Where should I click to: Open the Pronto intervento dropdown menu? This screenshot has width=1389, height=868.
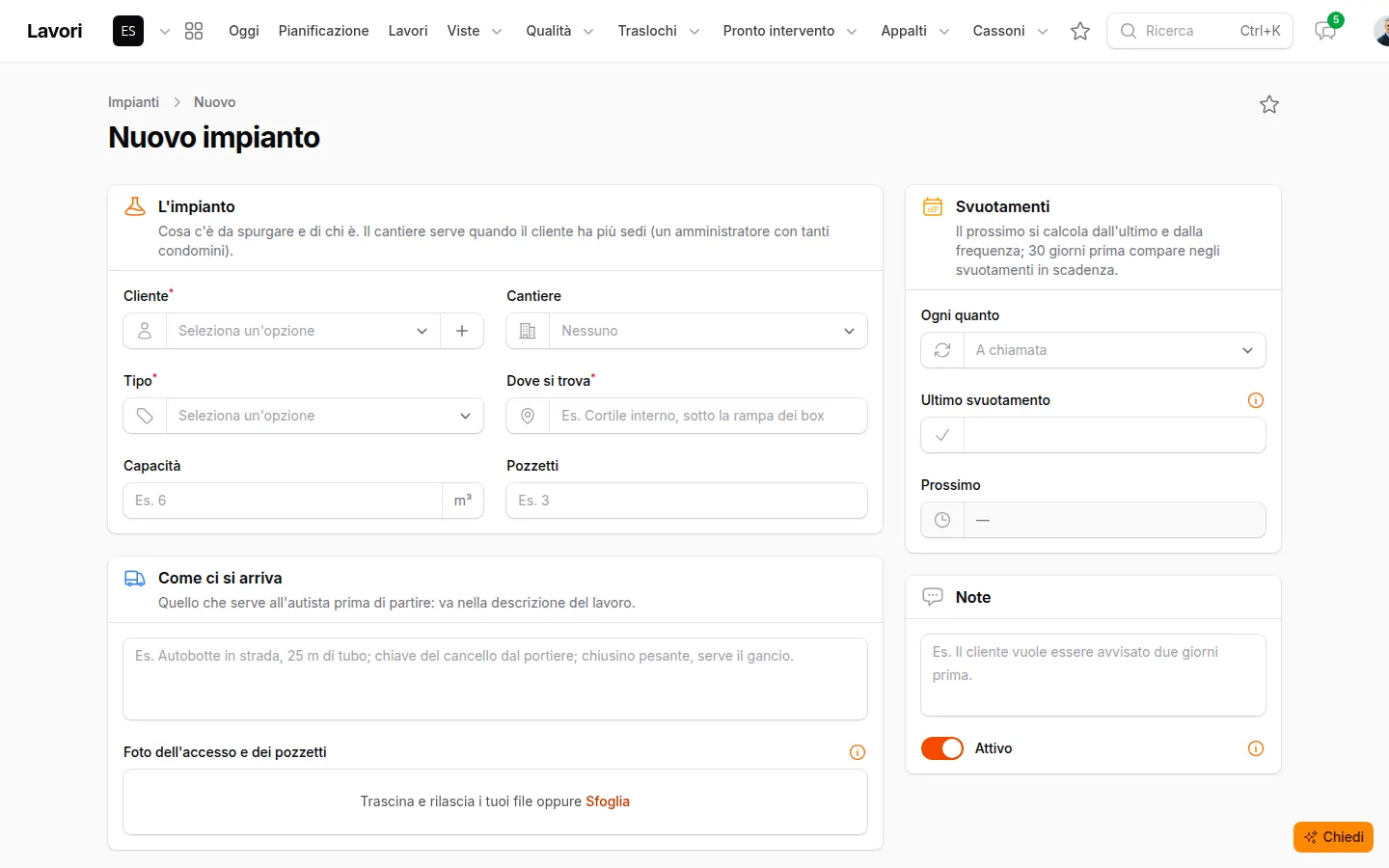tap(790, 31)
